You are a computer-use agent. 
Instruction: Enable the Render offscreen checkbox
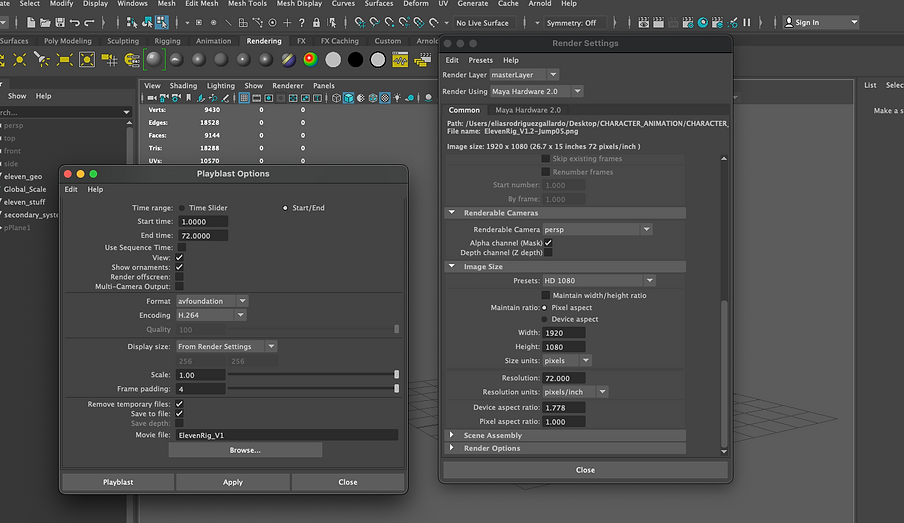179,277
